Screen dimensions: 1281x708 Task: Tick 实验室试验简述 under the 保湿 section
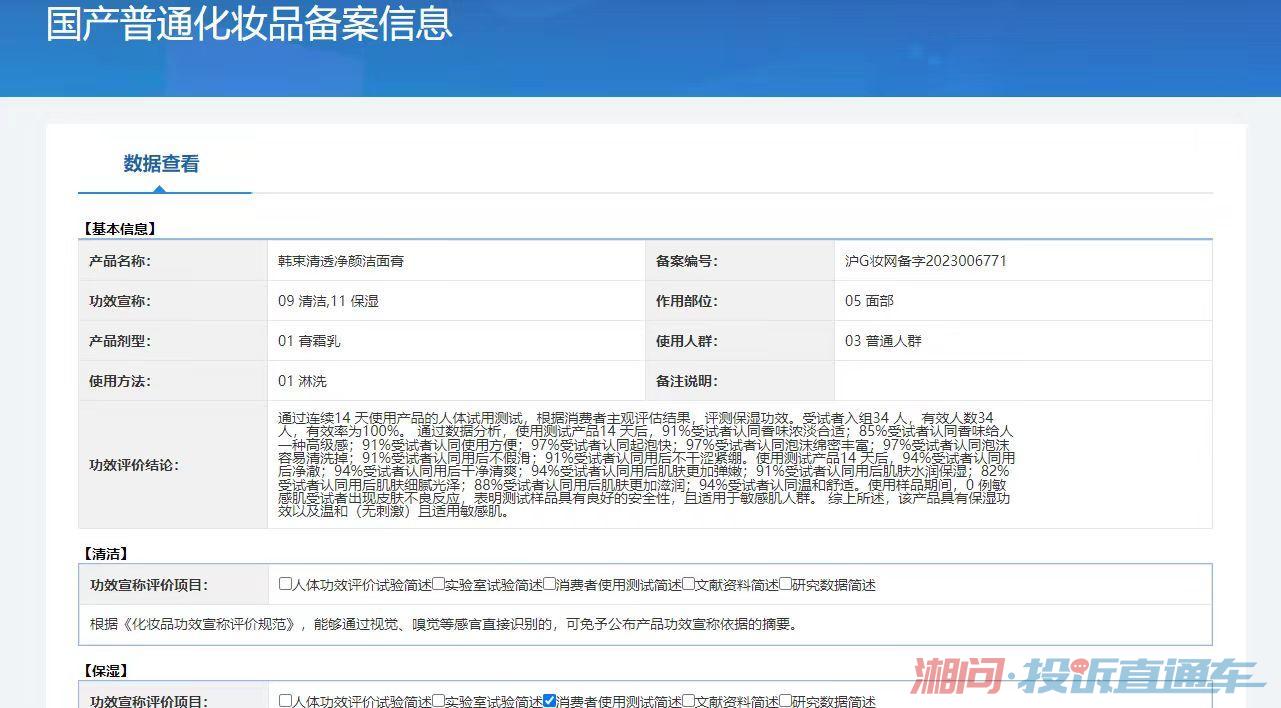click(438, 701)
